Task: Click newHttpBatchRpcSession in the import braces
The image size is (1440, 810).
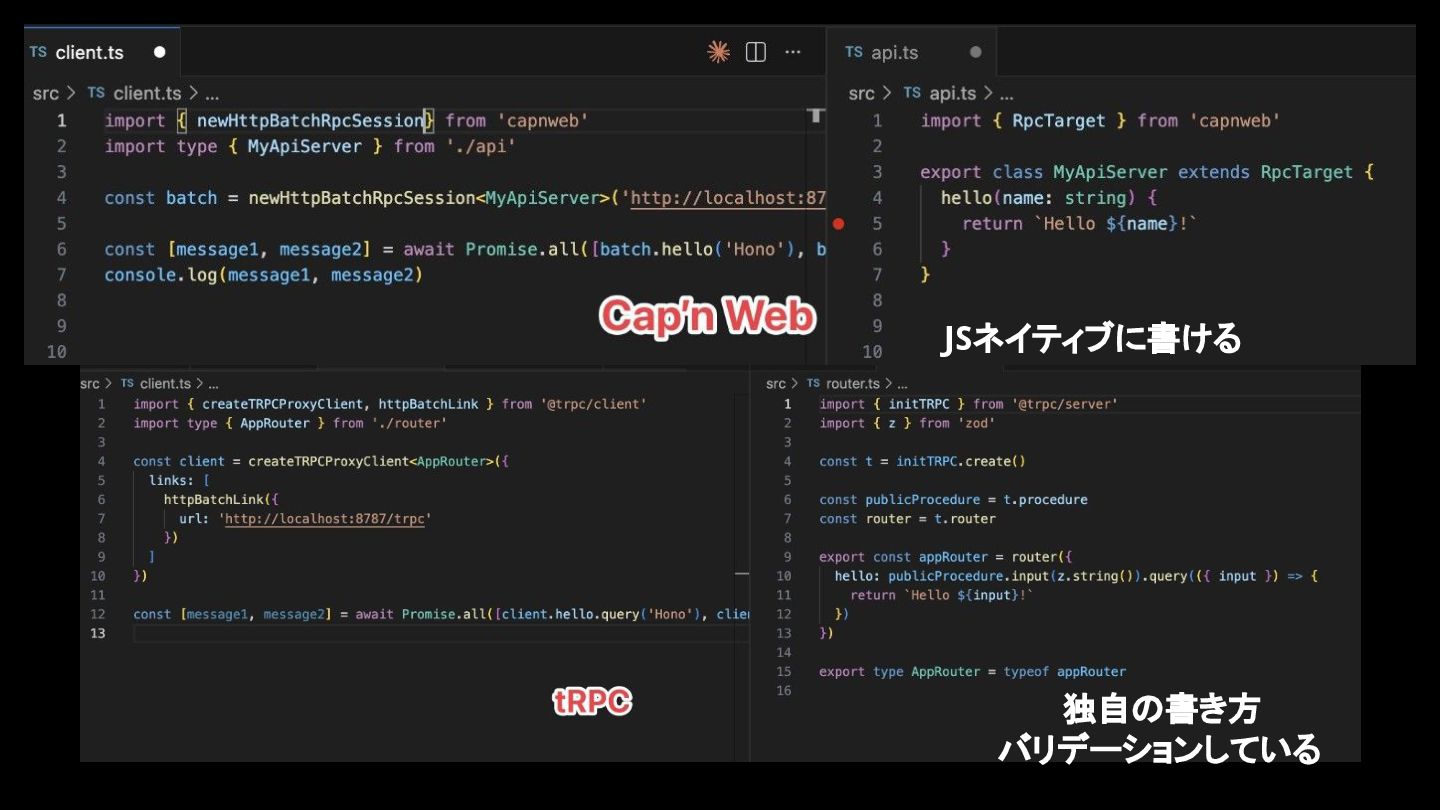Action: [x=310, y=121]
